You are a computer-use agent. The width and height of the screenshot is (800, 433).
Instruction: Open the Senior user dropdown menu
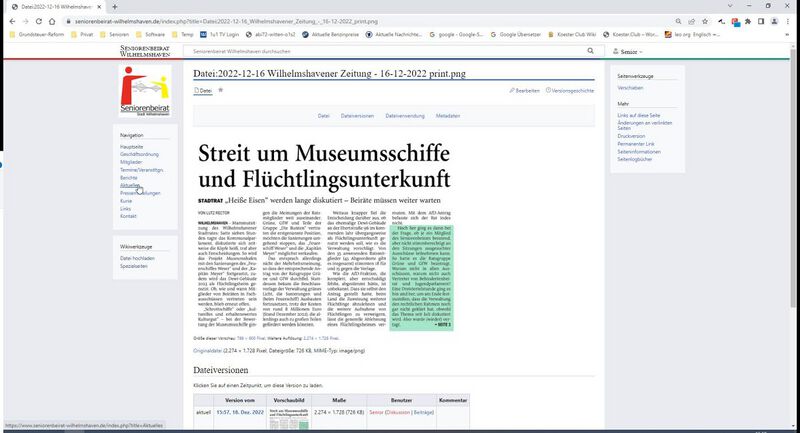tap(627, 50)
